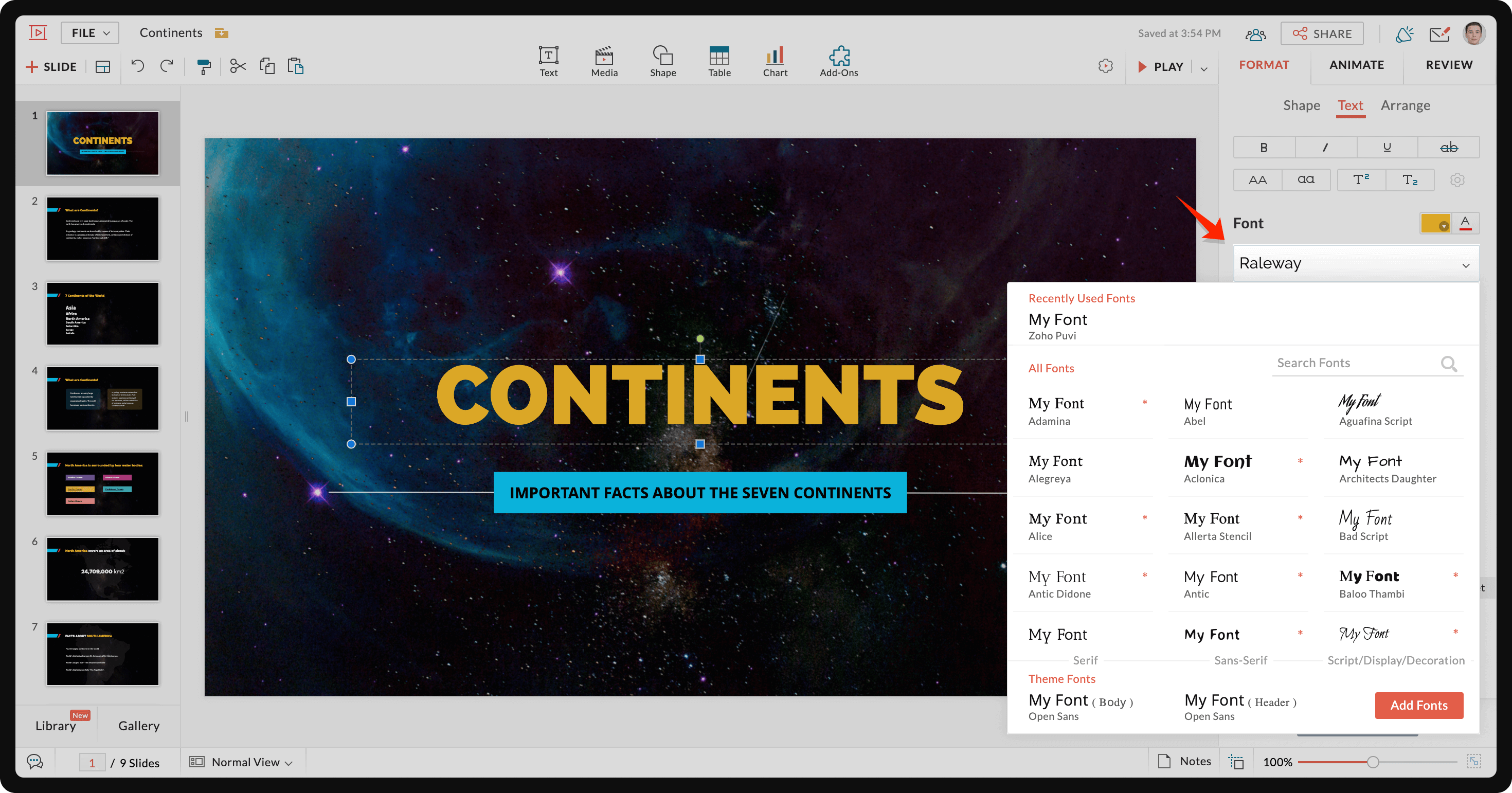
Task: Insert Media into the slide
Action: [x=604, y=61]
